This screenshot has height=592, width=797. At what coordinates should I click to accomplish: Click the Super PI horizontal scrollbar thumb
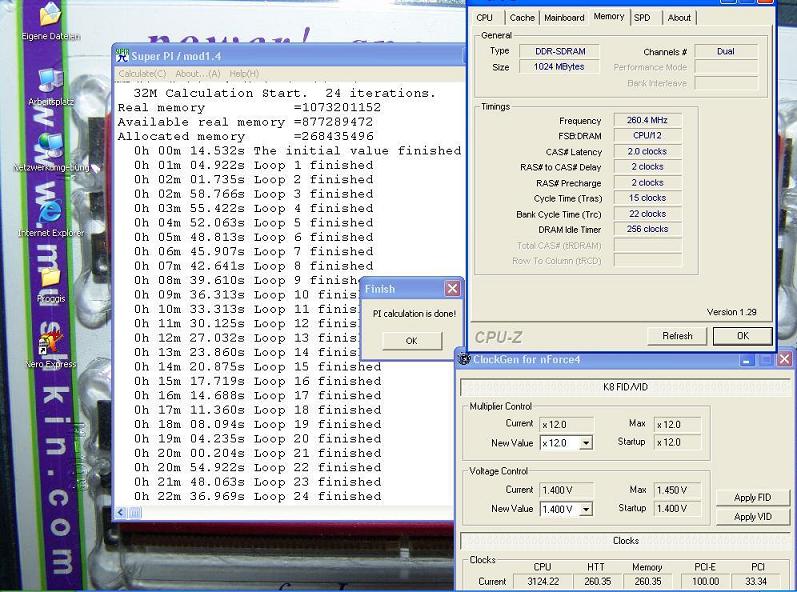pos(135,513)
